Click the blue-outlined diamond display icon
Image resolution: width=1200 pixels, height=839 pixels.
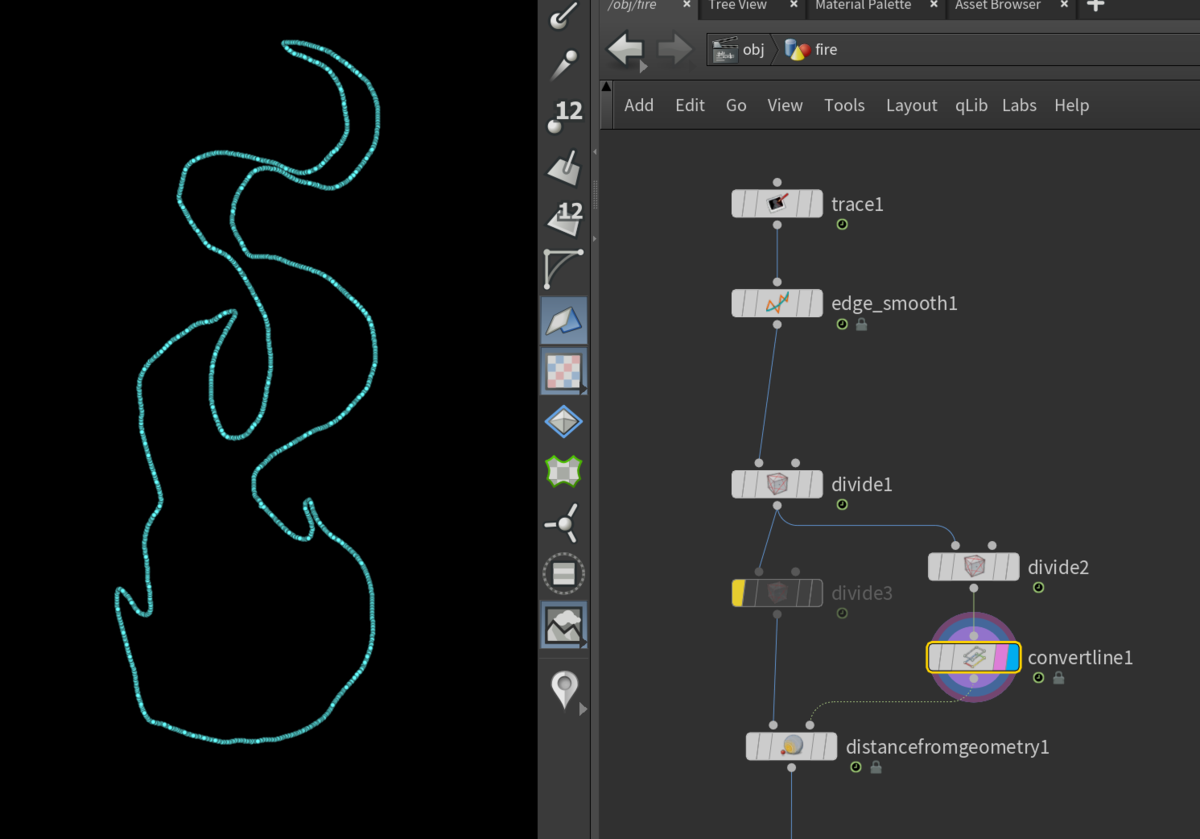564,421
